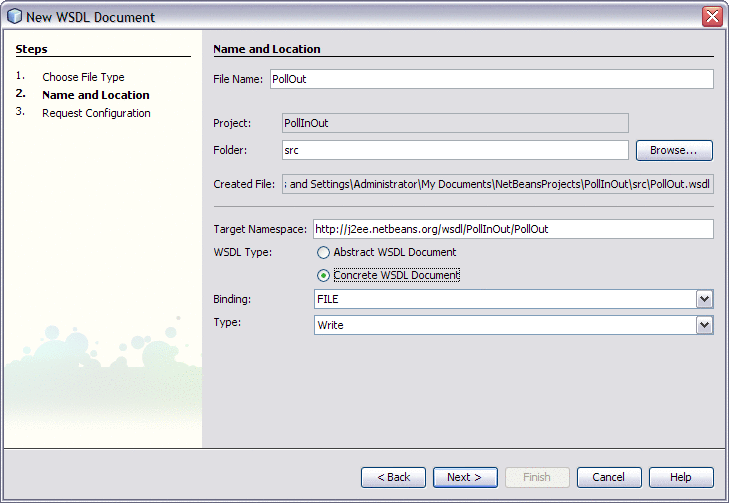This screenshot has height=503, width=729.
Task: Click the 'File Name:' label
Action: pos(238,79)
